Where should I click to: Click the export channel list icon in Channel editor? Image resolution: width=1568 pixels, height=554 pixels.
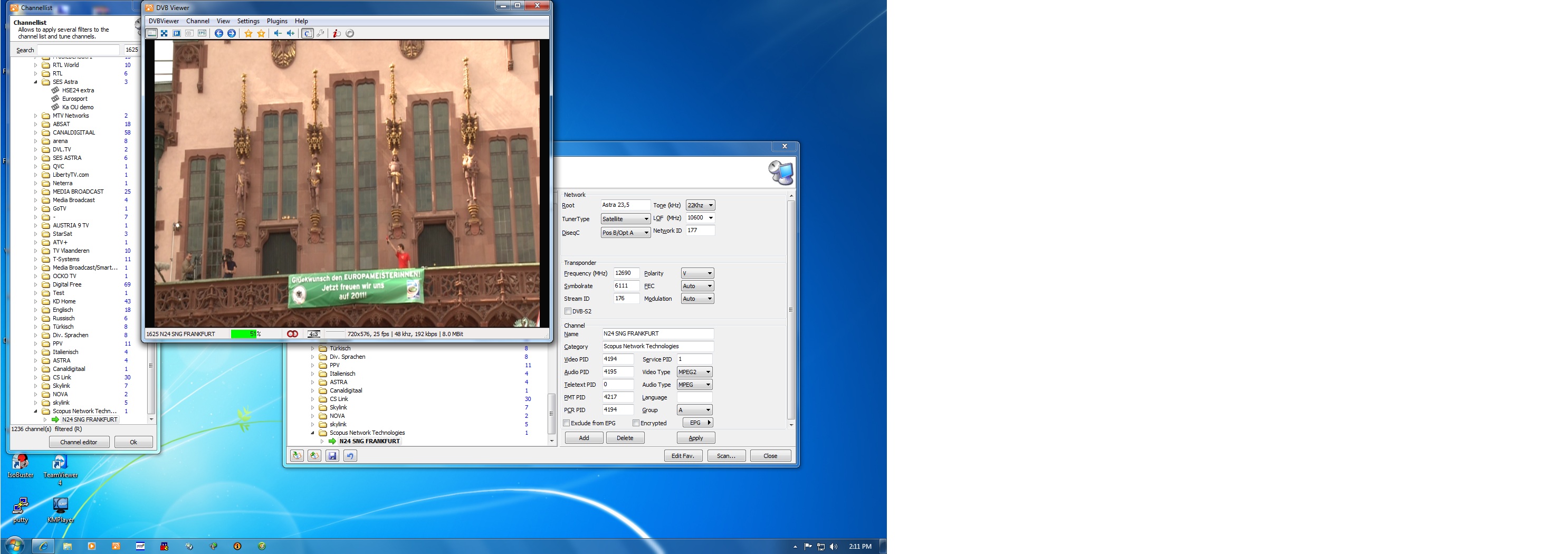pos(314,456)
